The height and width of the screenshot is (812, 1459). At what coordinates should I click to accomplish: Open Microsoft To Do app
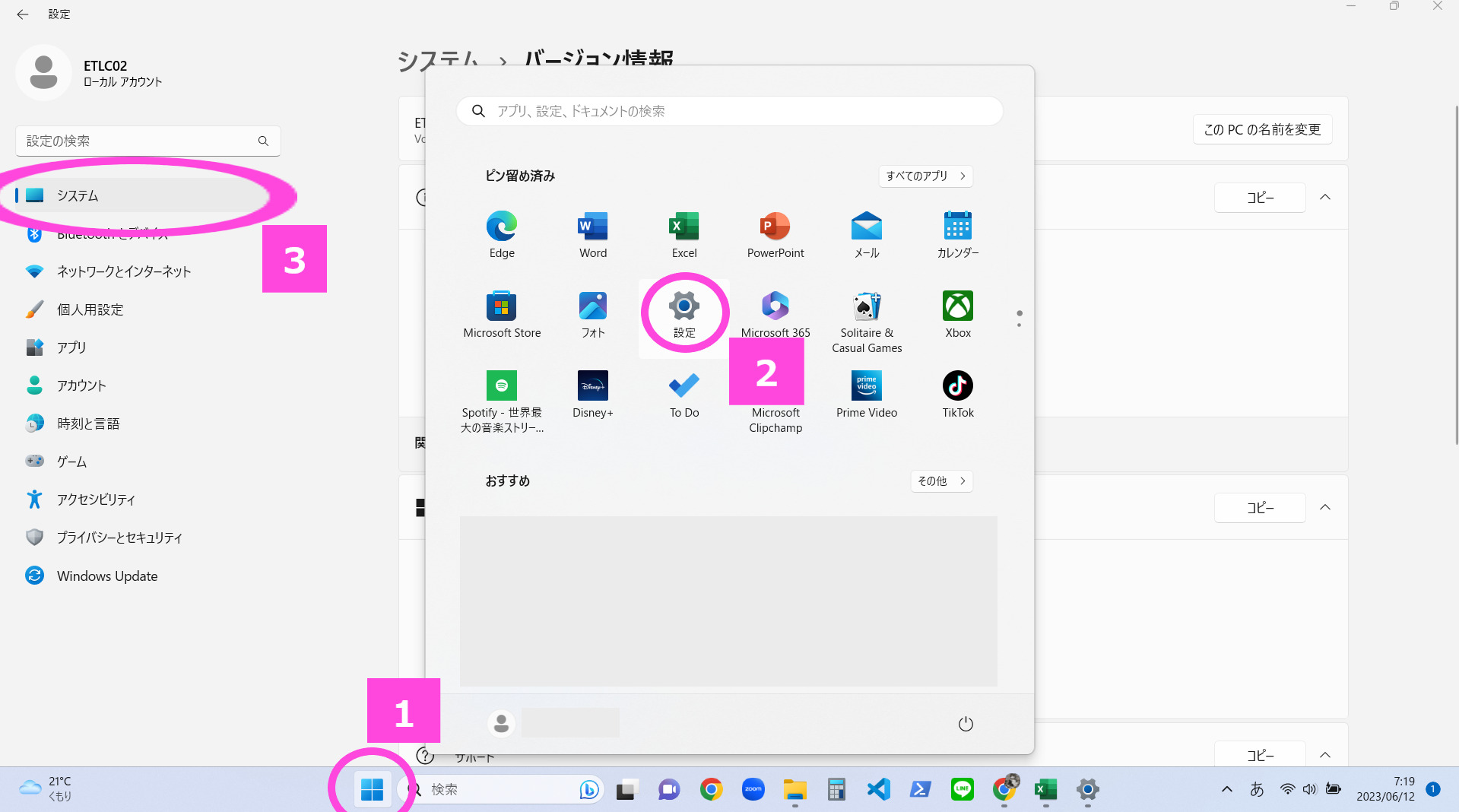click(684, 395)
